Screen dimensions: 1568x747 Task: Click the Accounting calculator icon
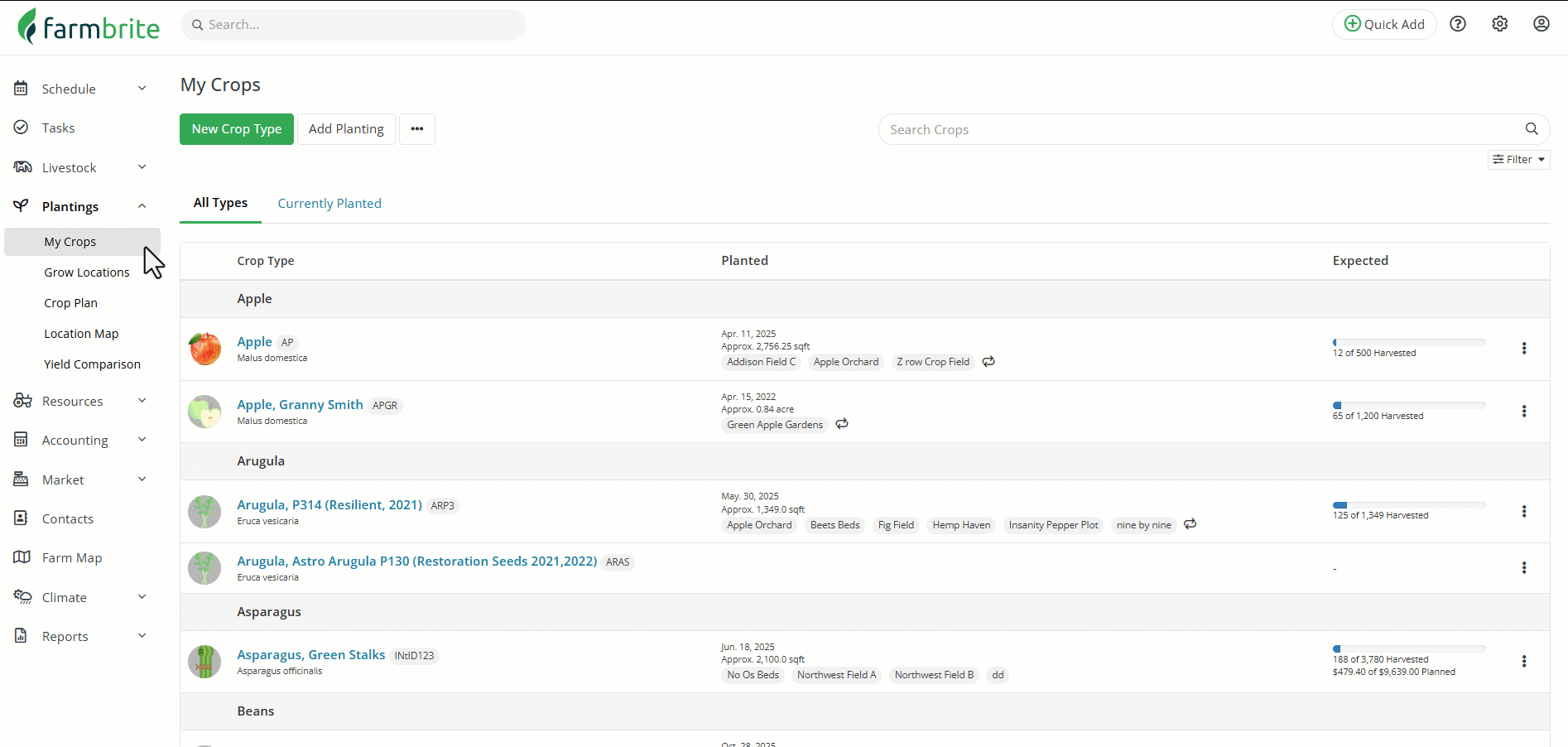22,440
